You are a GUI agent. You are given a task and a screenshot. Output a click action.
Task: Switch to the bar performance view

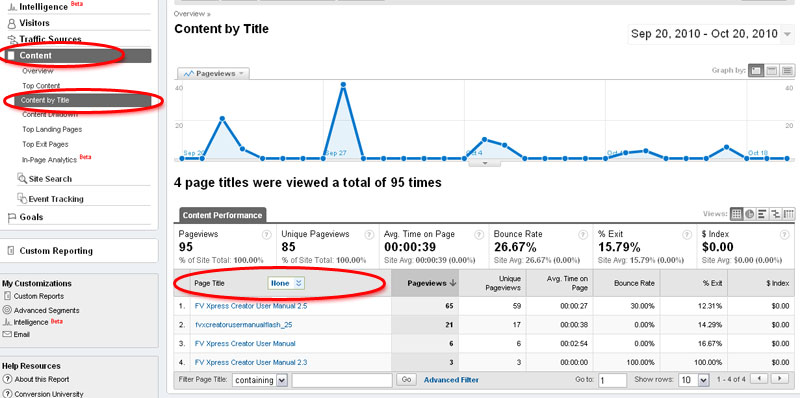pos(763,214)
